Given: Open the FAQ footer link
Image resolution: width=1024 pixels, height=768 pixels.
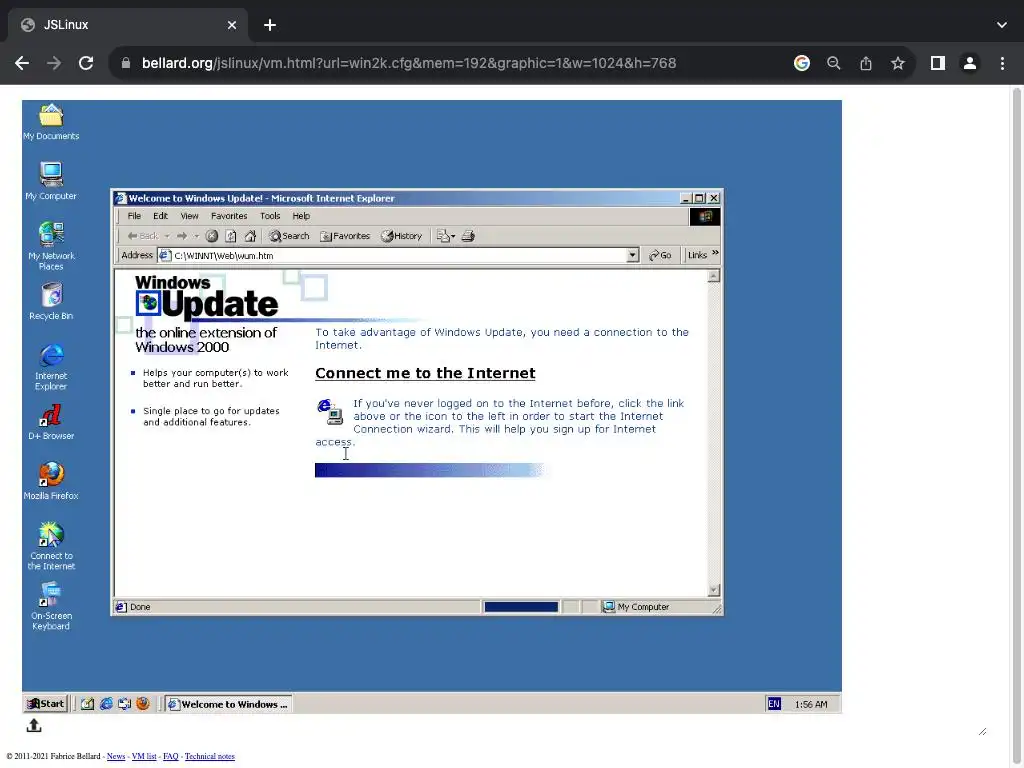Looking at the screenshot, I should 170,756.
